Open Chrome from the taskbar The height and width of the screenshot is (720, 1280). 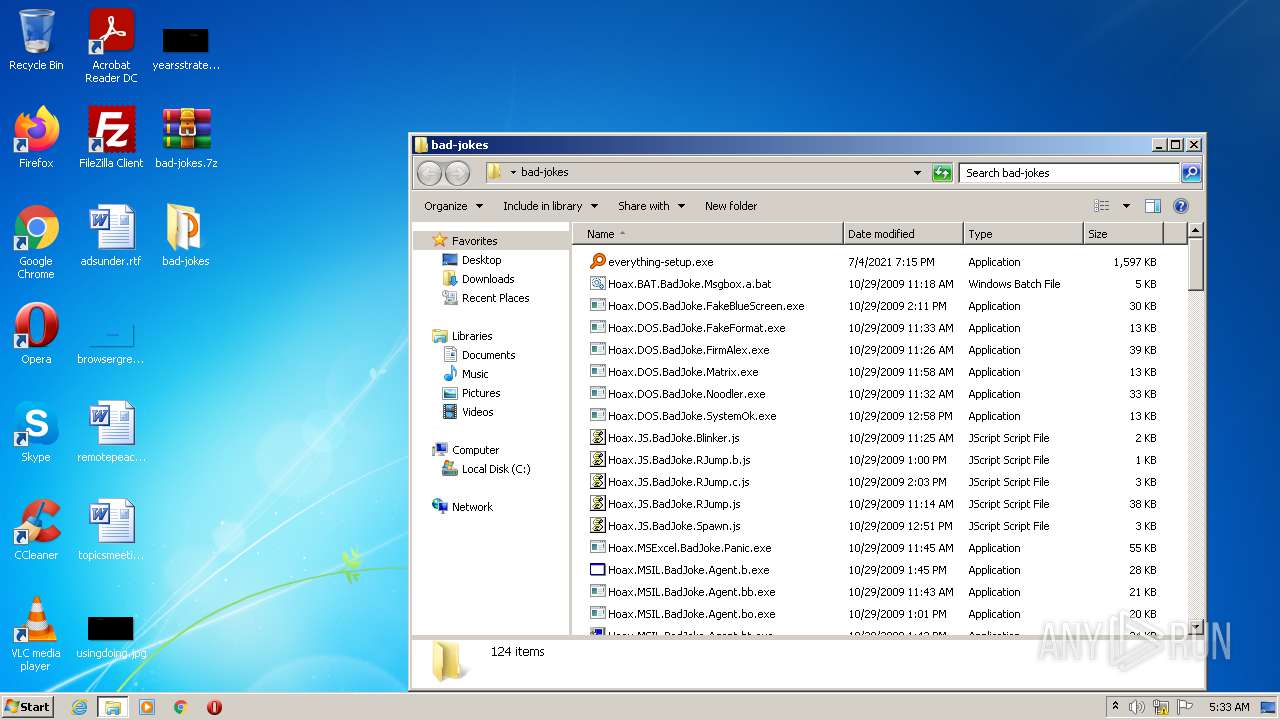180,707
